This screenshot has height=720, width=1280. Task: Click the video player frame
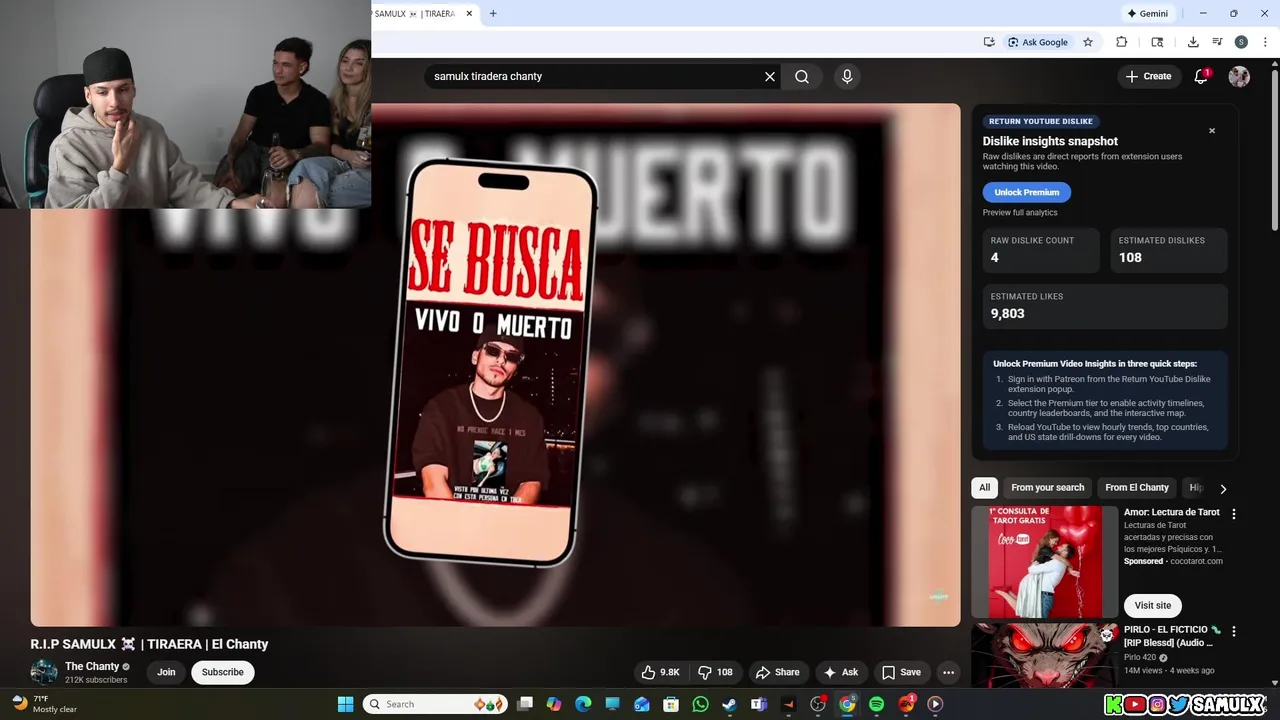tap(495, 365)
